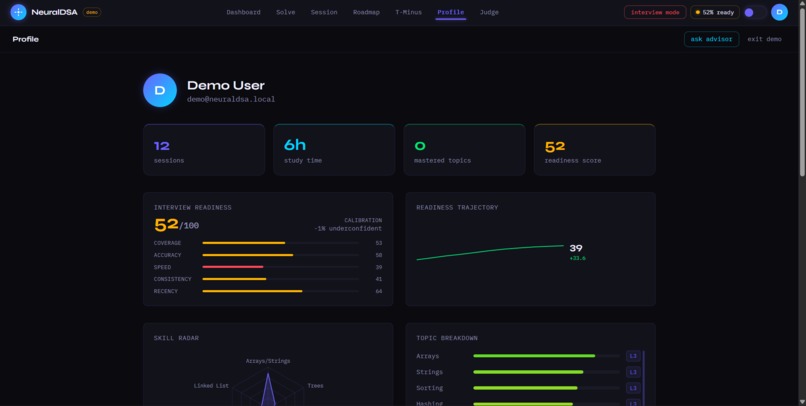The image size is (806, 406).
Task: Click the "52/100" readiness value
Action: [x=176, y=225]
